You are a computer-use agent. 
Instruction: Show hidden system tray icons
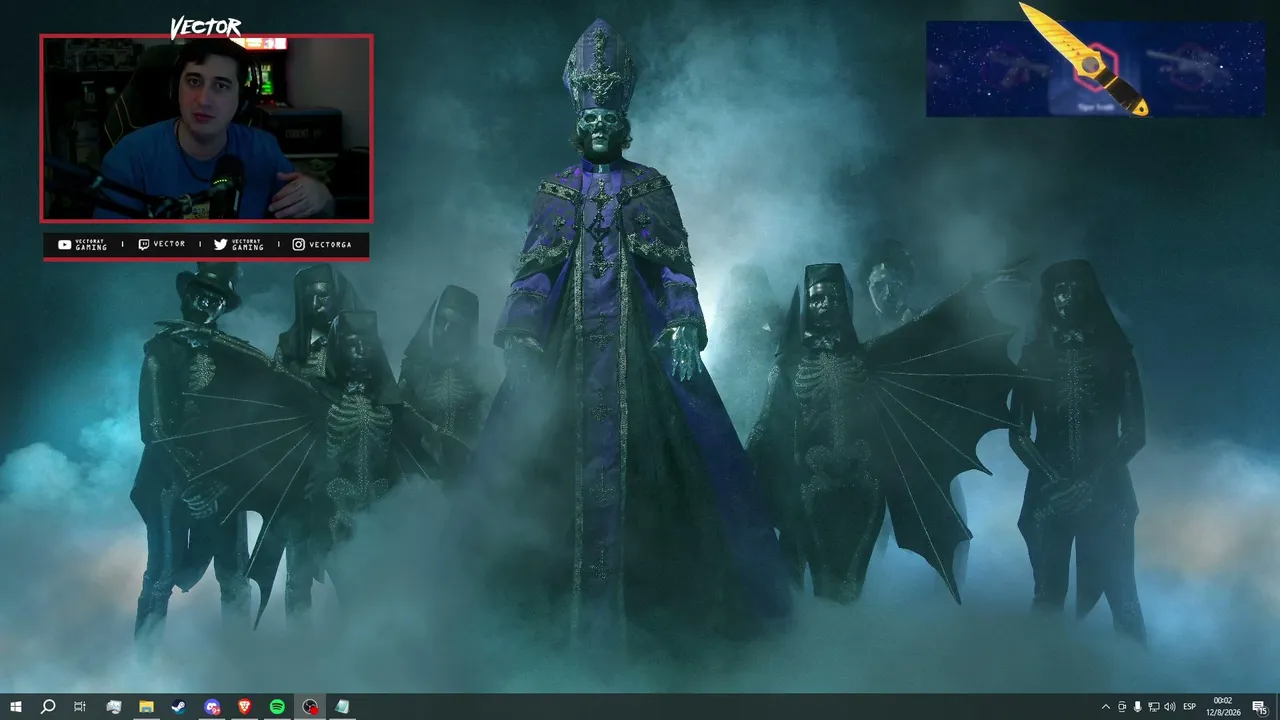click(x=1105, y=707)
